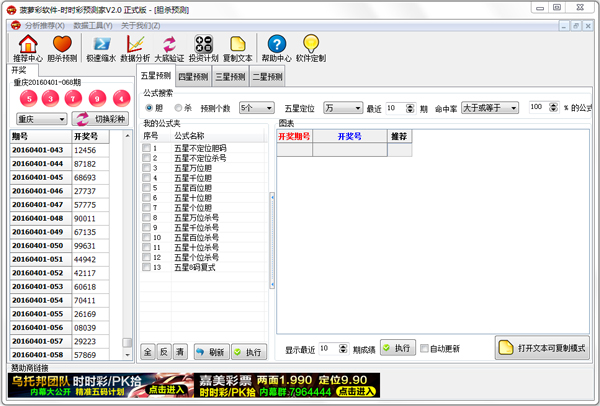Click the draw list scrollbar down arrow

pyautogui.click(x=127, y=355)
